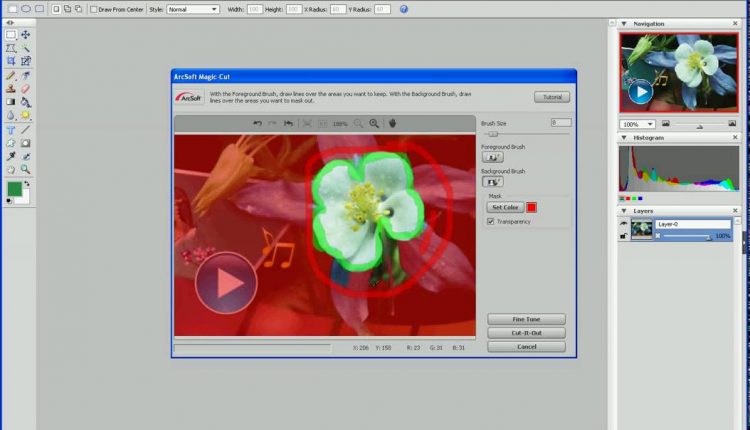750x430 pixels.
Task: Select the Move tool
Action: 25,34
